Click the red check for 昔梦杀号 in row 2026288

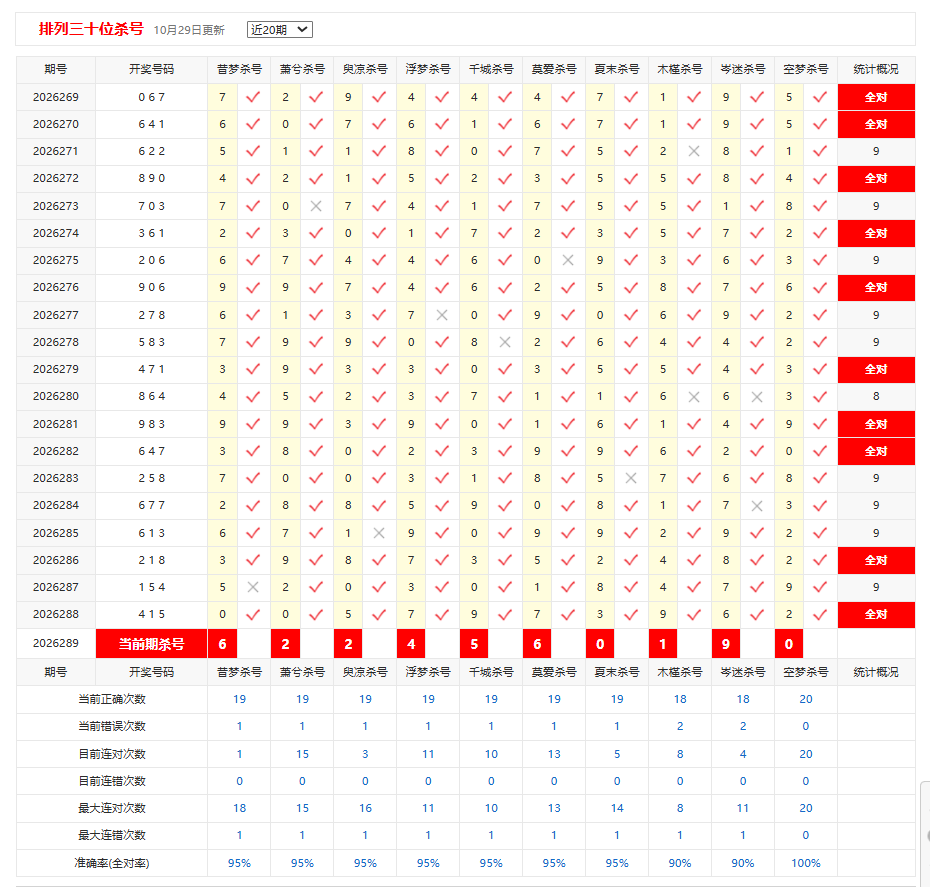tap(253, 615)
